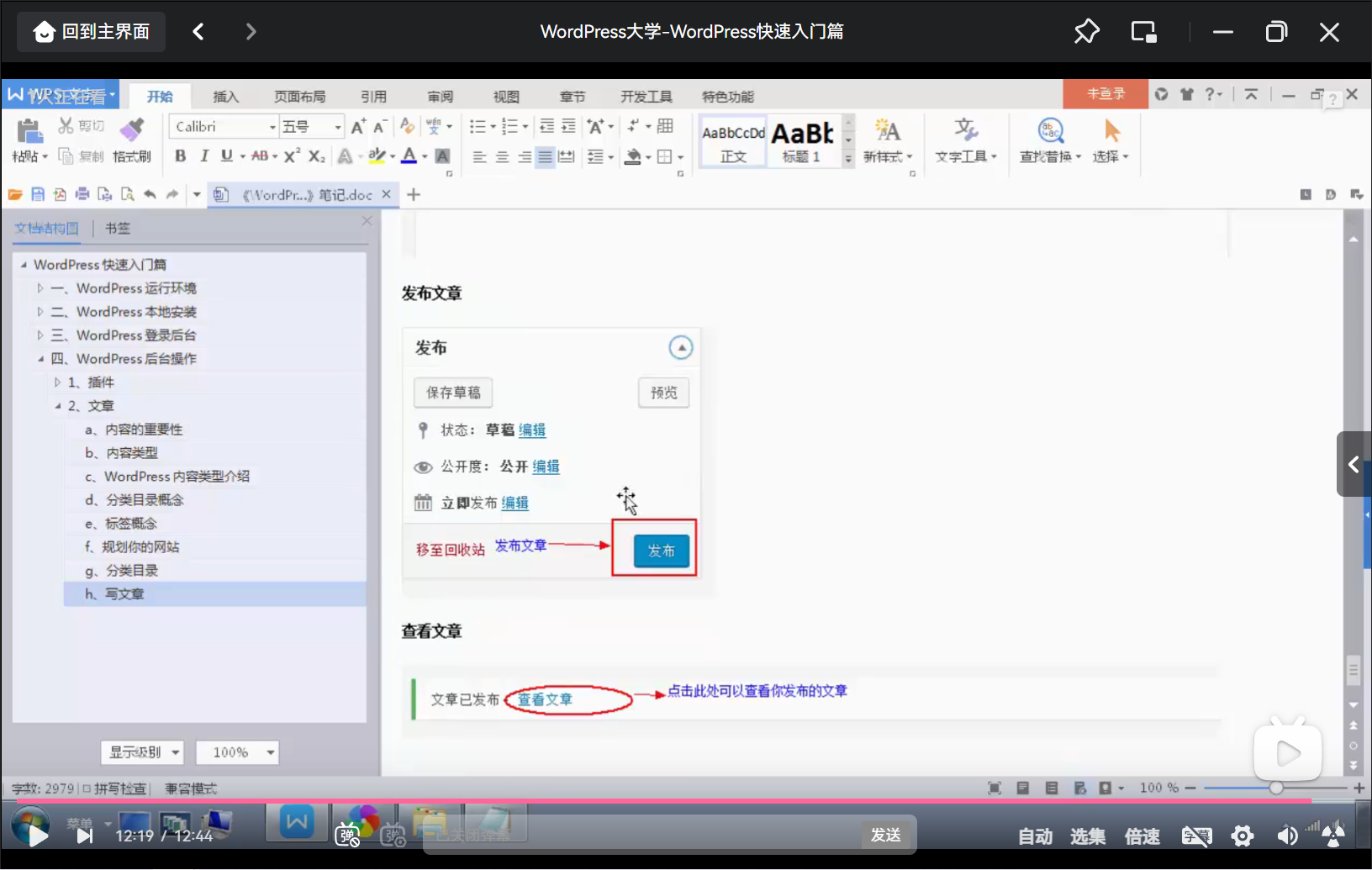Expand 一、WordPress 运行环境 node
The image size is (1372, 870).
(40, 288)
